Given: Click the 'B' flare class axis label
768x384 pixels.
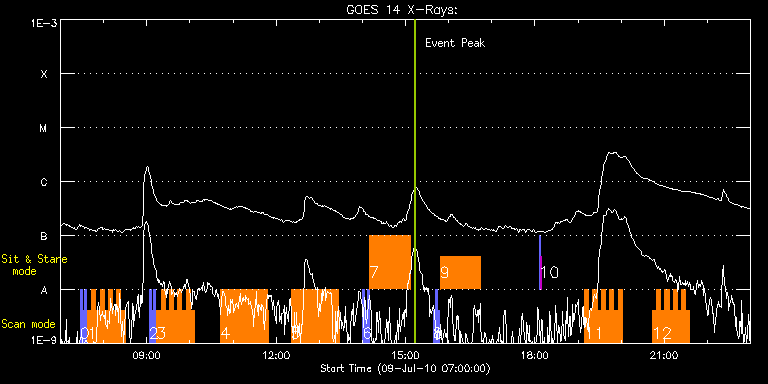Looking at the screenshot, I should click(44, 236).
